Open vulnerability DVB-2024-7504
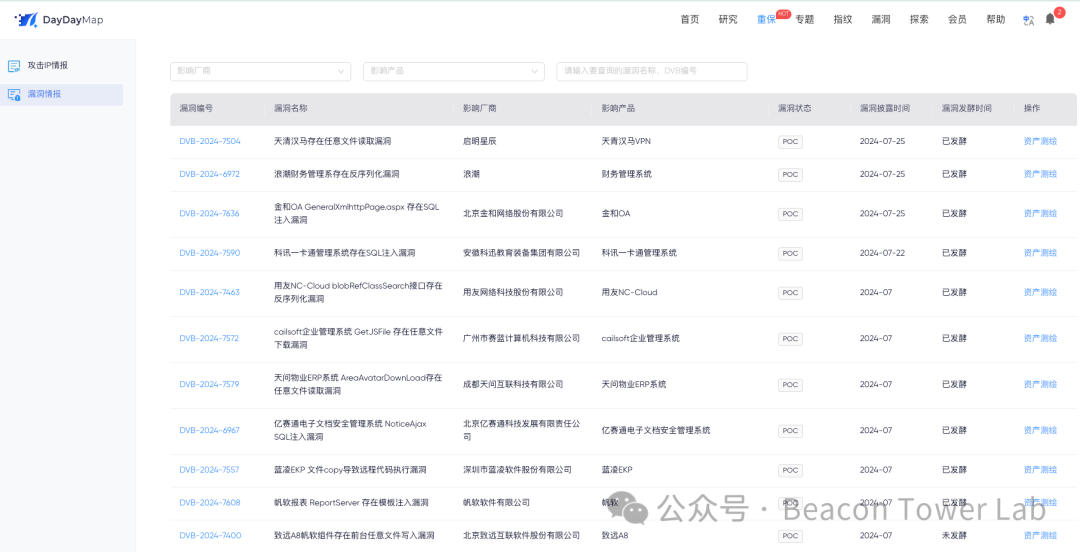Viewport: 1080px width, 552px height. [210, 141]
